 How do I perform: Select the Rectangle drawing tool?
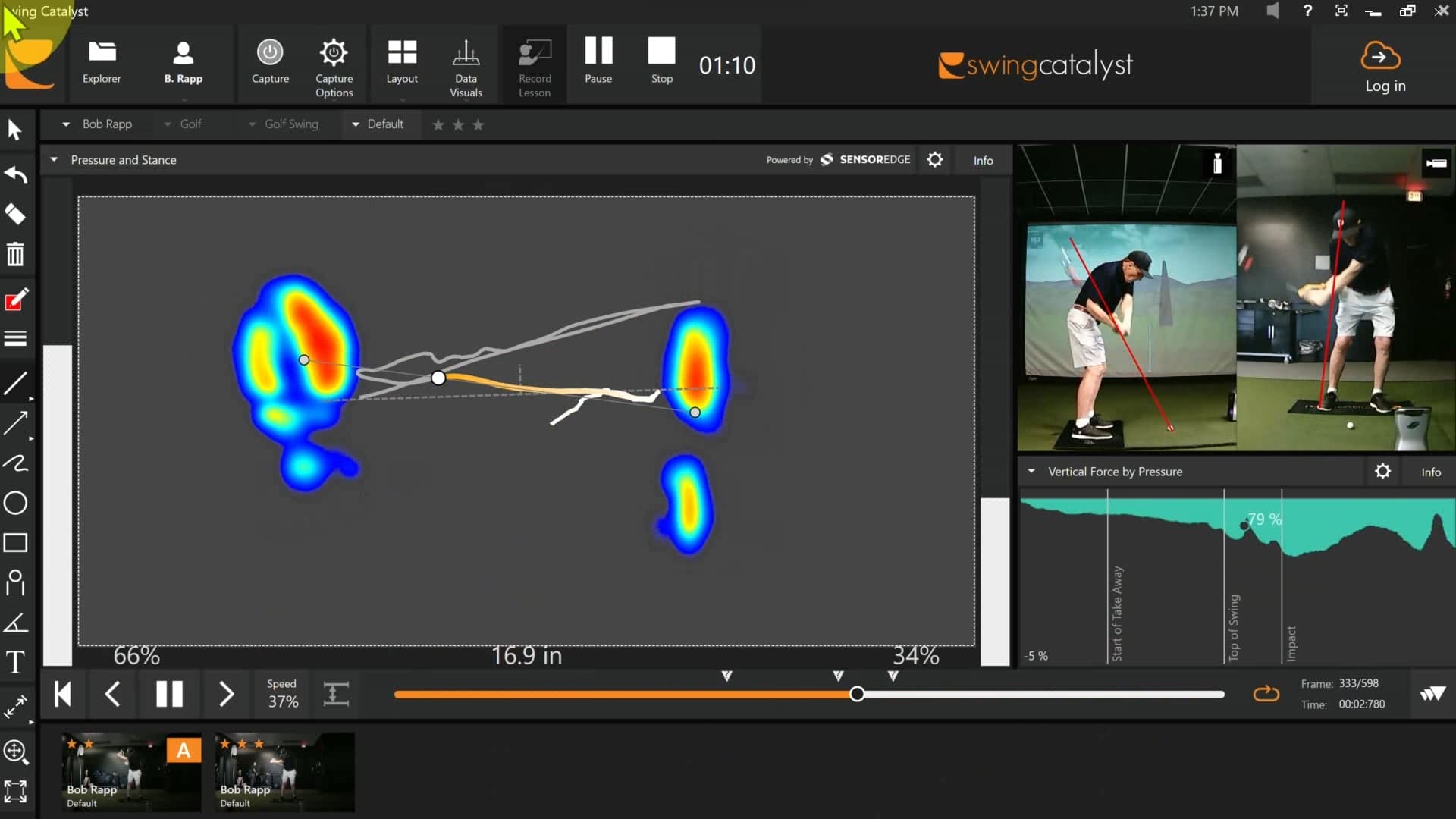point(15,542)
